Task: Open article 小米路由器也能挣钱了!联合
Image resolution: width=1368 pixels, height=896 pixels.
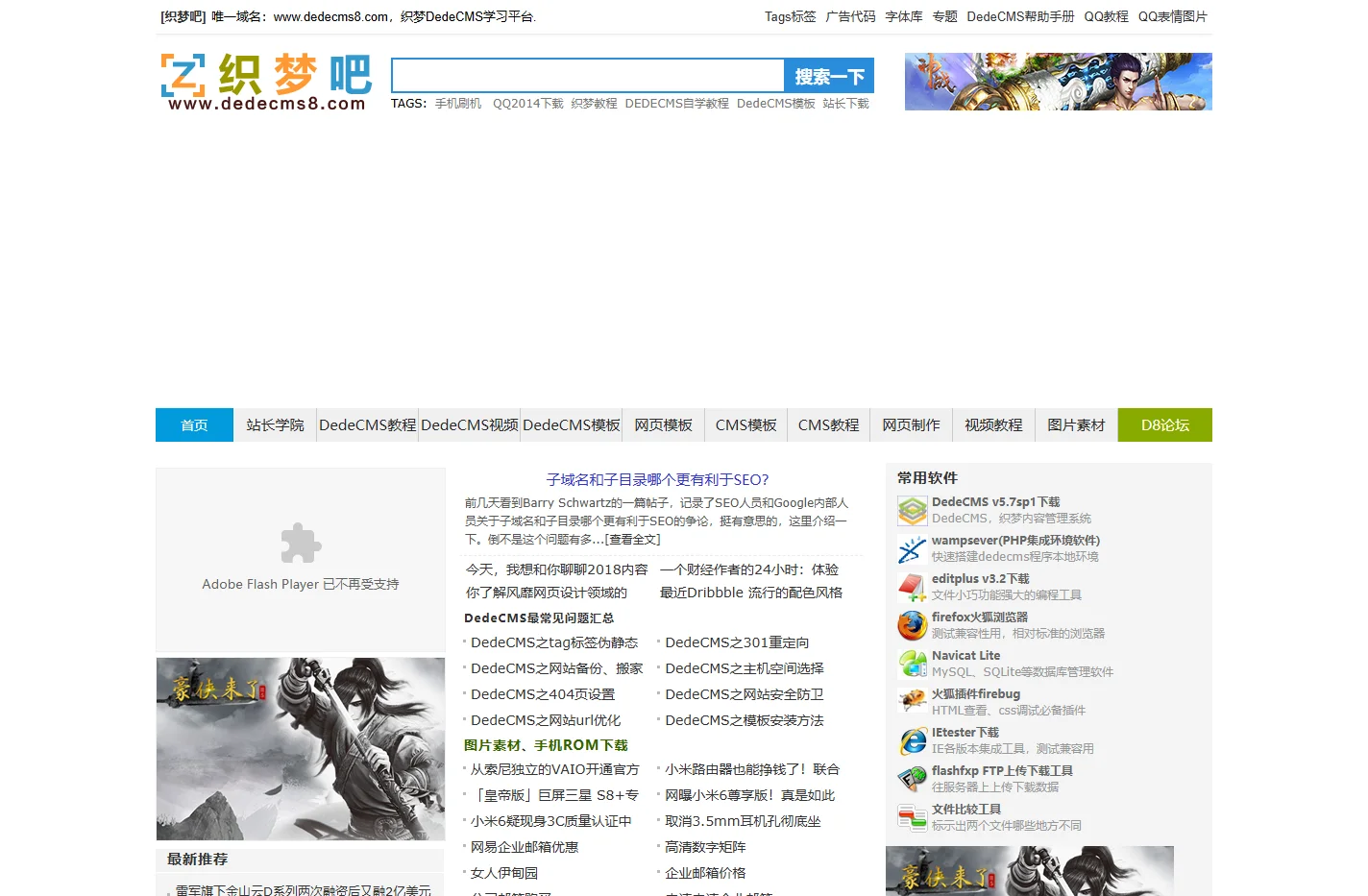Action: tap(752, 769)
